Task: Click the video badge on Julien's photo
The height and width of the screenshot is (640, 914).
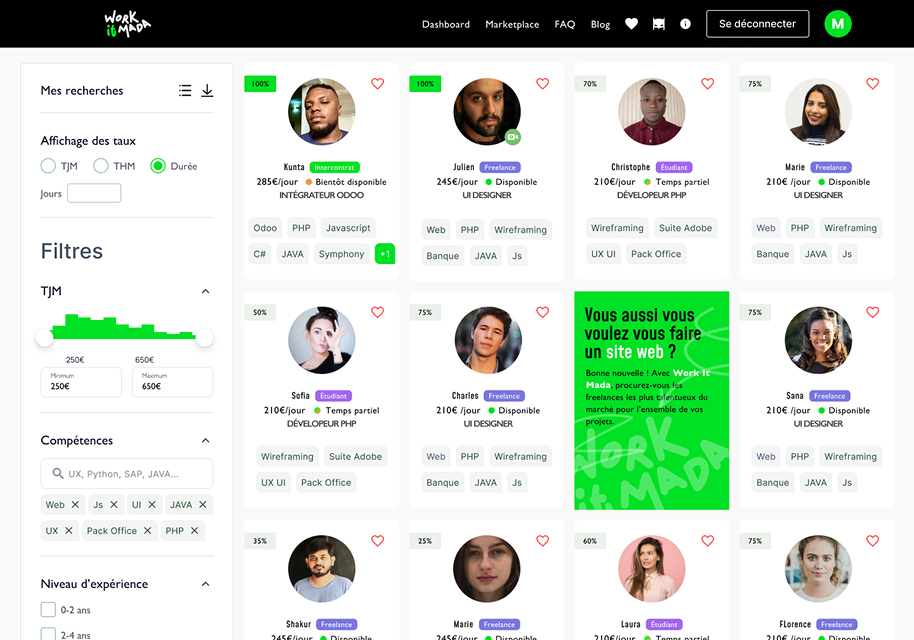Action: pos(512,137)
